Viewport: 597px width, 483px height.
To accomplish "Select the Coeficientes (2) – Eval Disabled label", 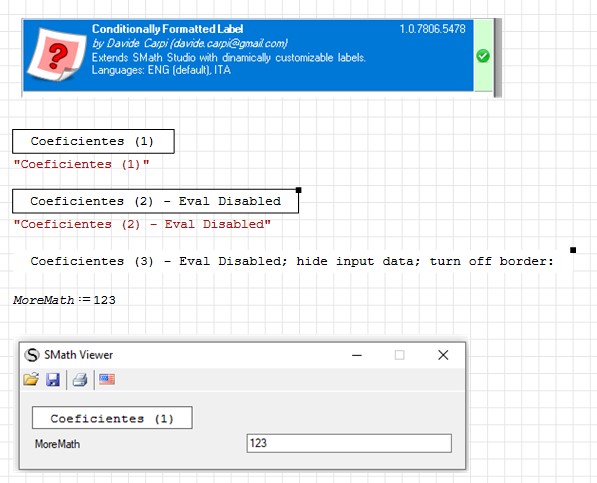I will point(155,201).
